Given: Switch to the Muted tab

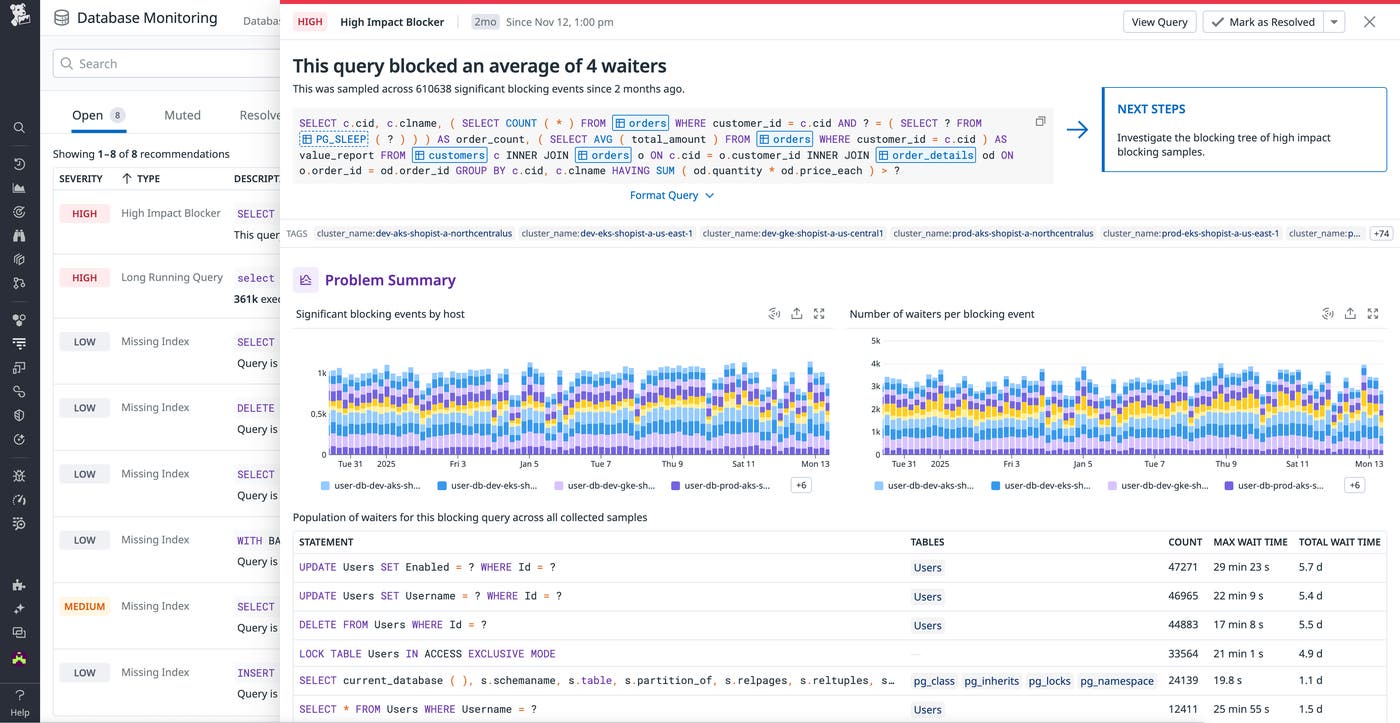Looking at the screenshot, I should pos(182,115).
